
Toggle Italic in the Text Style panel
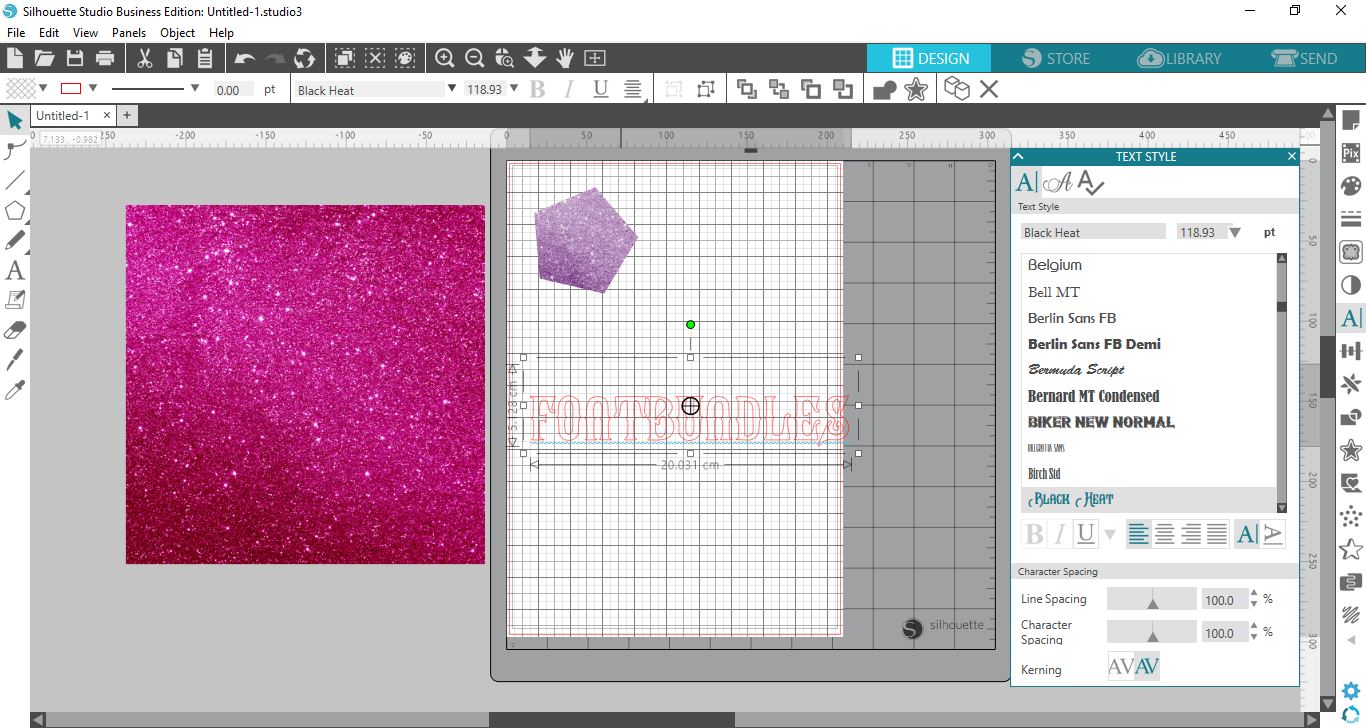pos(1060,534)
